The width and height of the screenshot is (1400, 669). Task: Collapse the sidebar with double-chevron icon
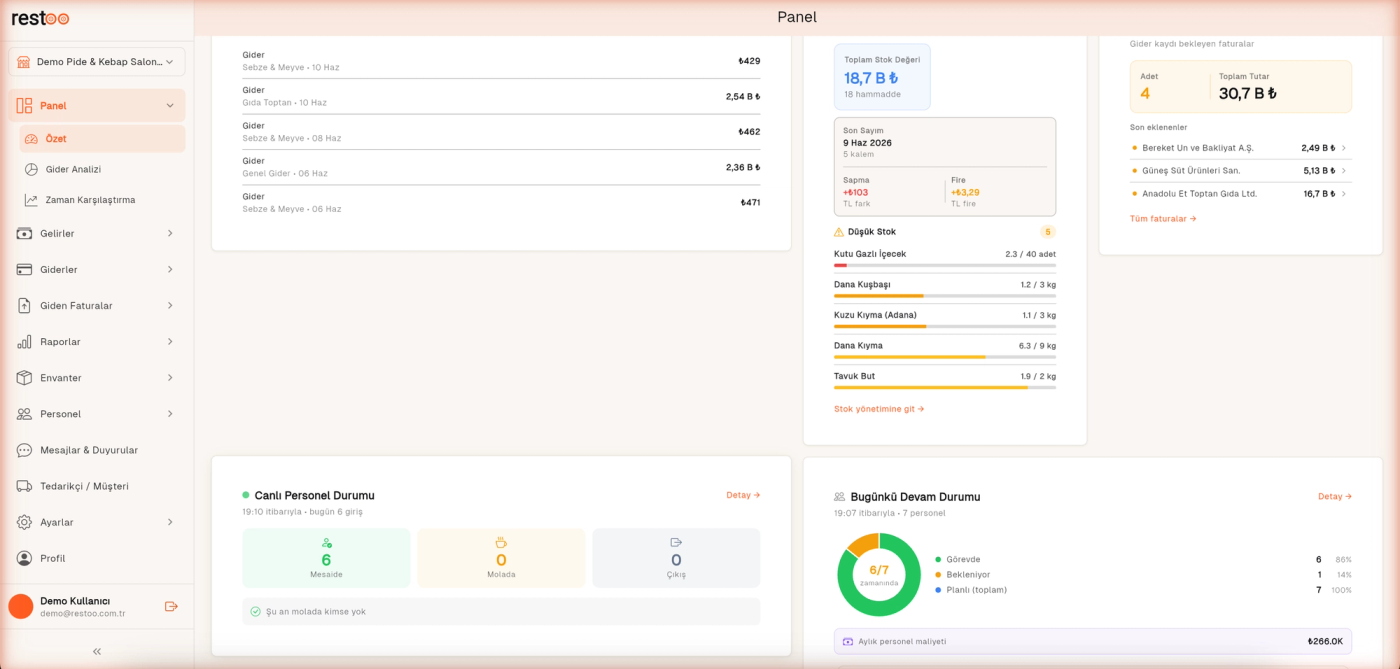(x=97, y=651)
